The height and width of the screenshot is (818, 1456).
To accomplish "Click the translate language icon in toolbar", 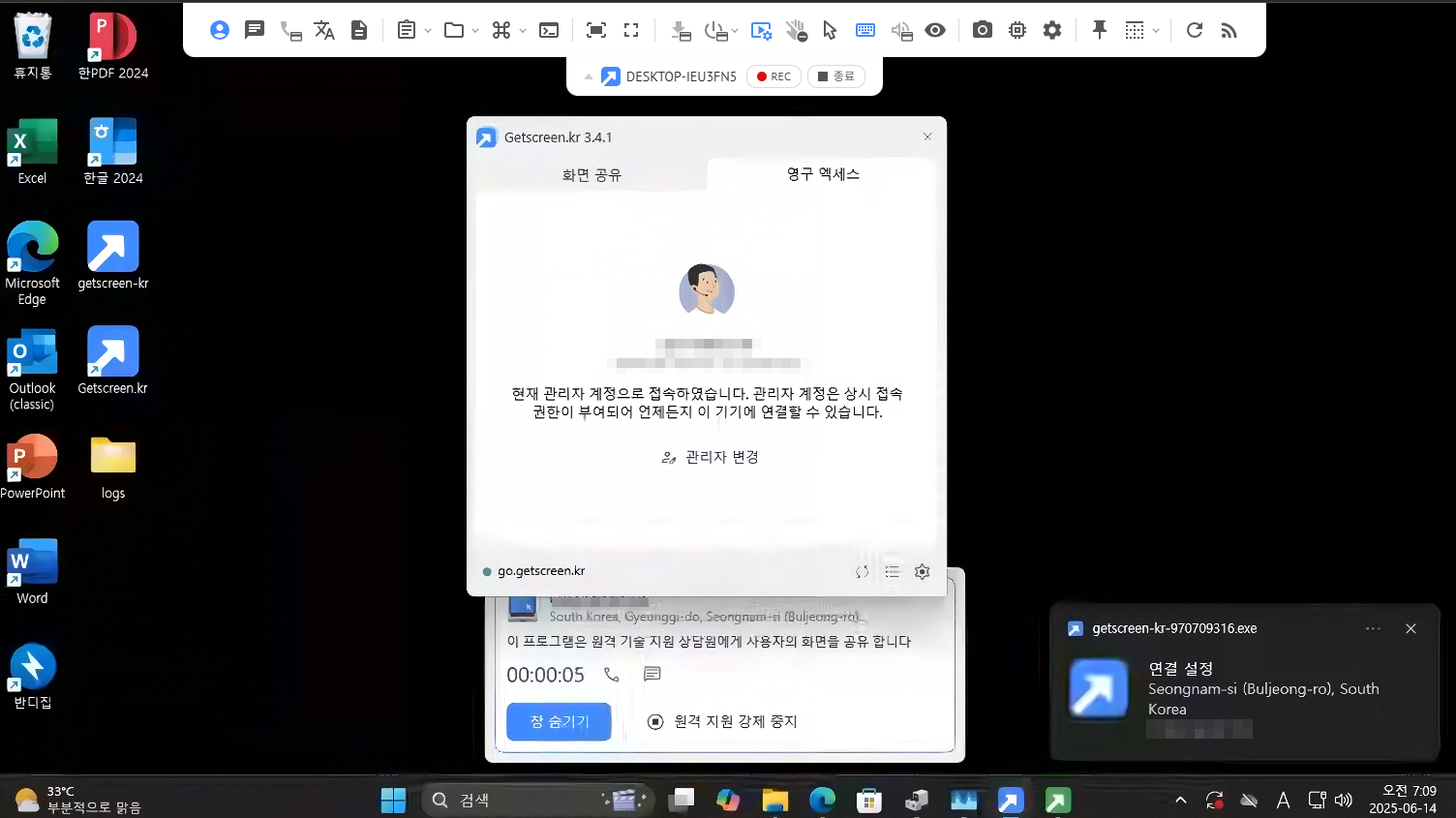I will (x=324, y=31).
